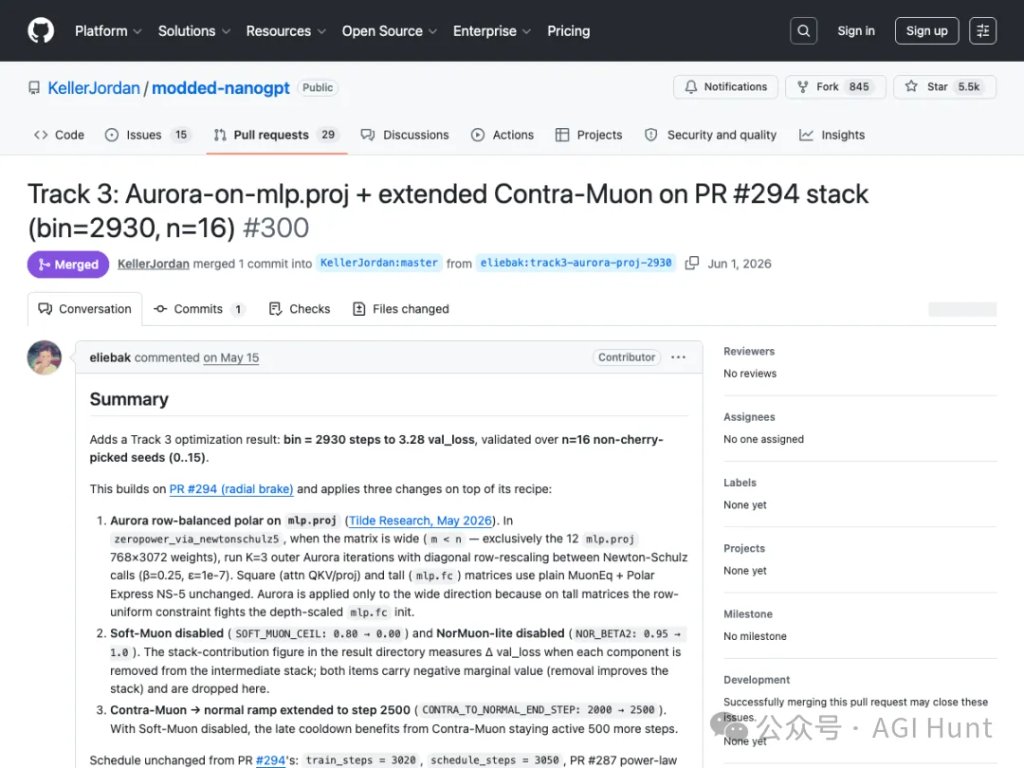The height and width of the screenshot is (768, 1024).
Task: Click the 'No milestone' text
Action: pyautogui.click(x=755, y=636)
